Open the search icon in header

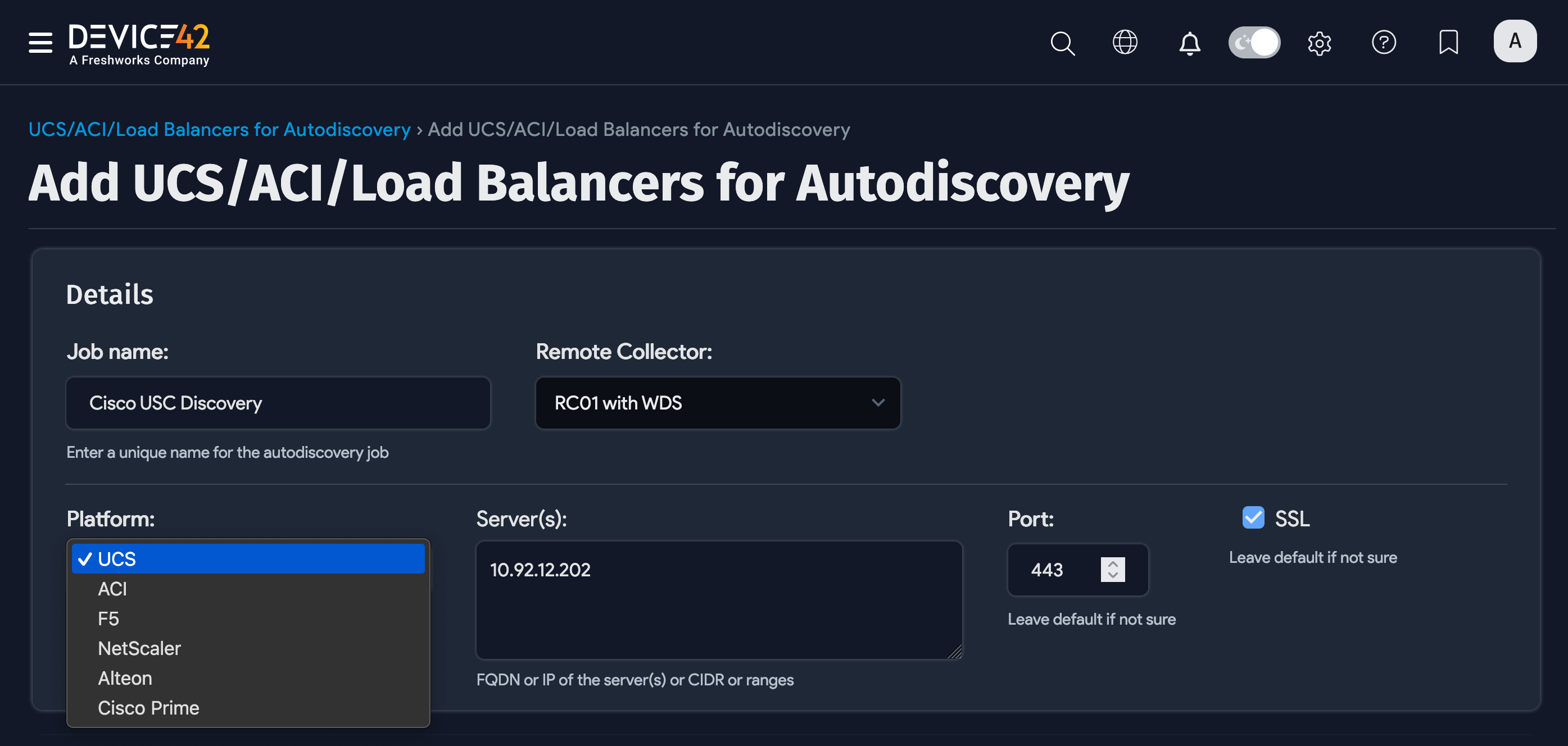coord(1062,43)
